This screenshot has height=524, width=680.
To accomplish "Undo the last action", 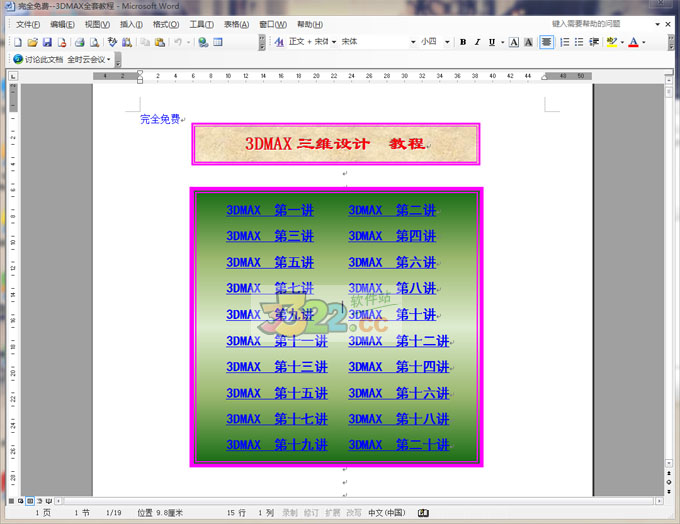I will (178, 42).
